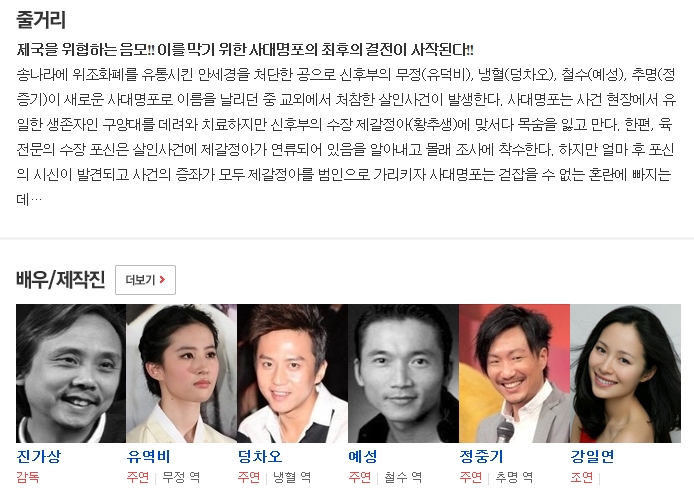The image size is (694, 500).
Task: Click the 예성 name link
Action: tap(363, 456)
